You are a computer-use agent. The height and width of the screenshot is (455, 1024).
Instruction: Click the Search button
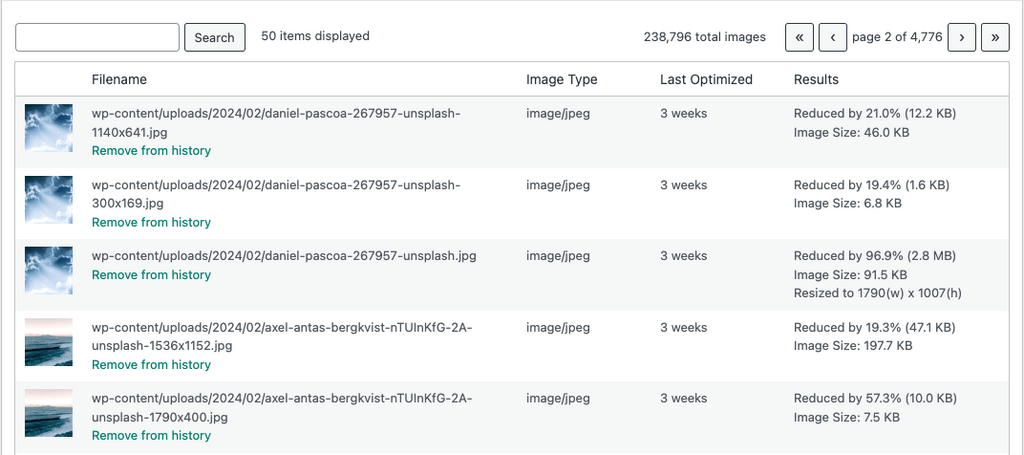[214, 37]
